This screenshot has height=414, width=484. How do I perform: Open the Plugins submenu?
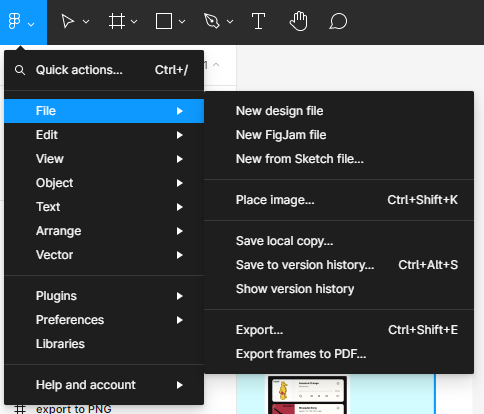[104, 296]
